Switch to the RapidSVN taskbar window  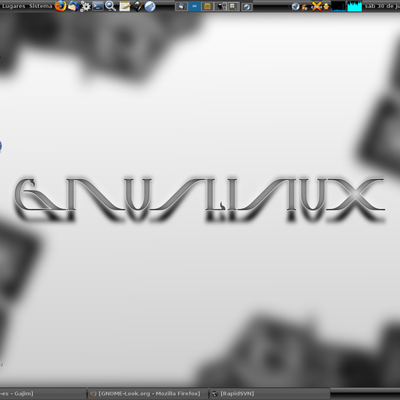[270, 394]
